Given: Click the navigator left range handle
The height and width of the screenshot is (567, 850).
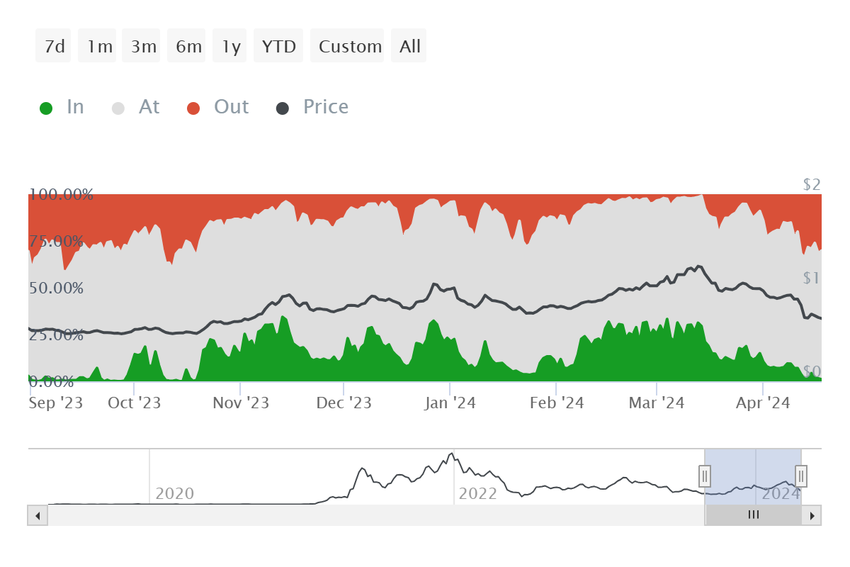Looking at the screenshot, I should (x=705, y=476).
